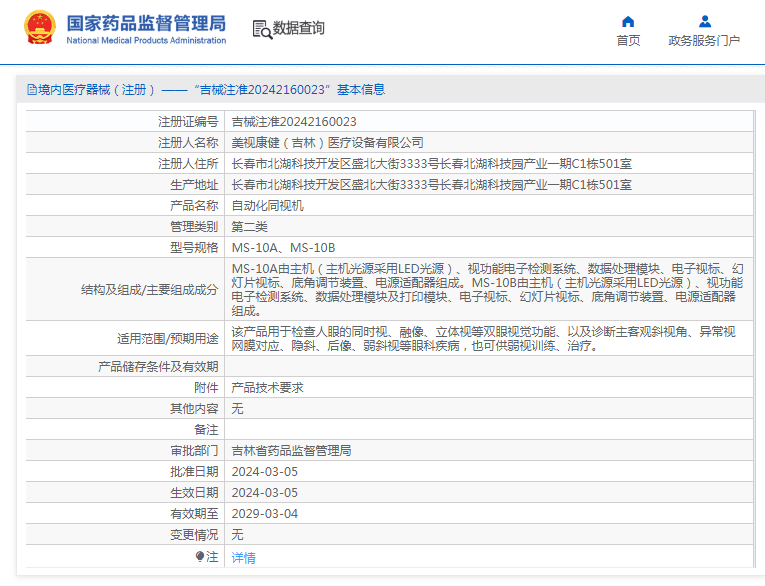Open the 详情 link
This screenshot has width=765, height=586.
tap(243, 557)
